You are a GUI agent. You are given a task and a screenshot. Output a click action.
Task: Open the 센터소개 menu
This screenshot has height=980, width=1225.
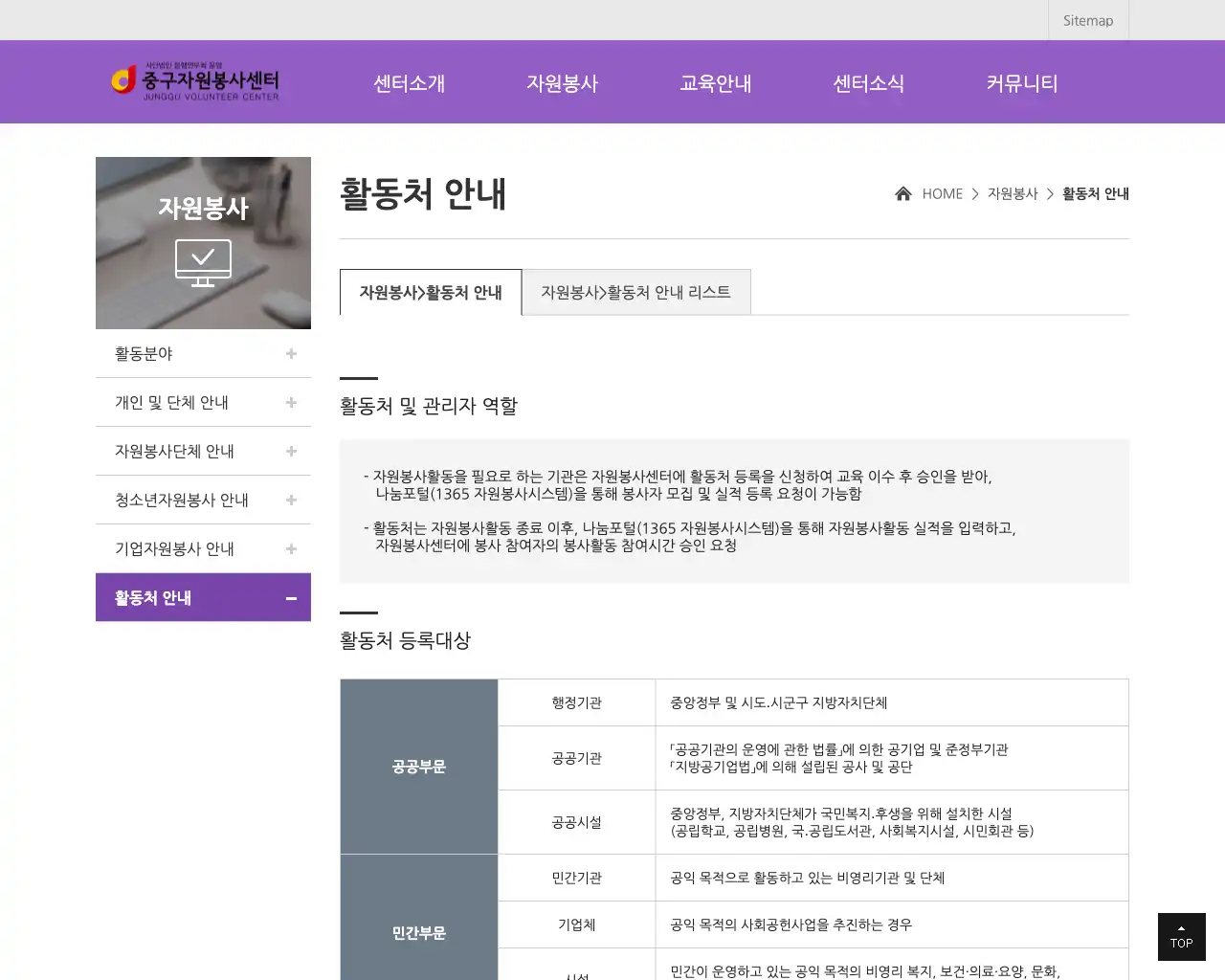[x=410, y=83]
